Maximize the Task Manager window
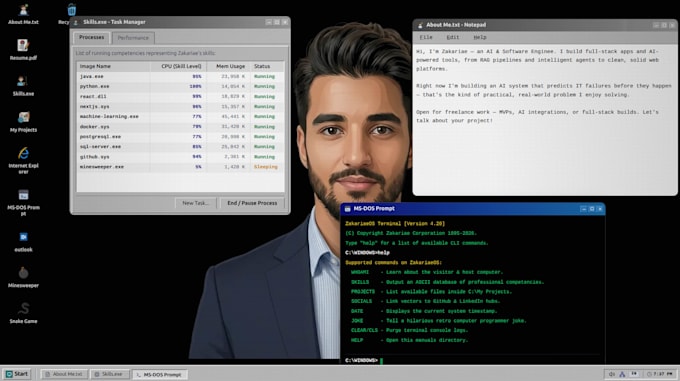The height and width of the screenshot is (381, 680). click(277, 22)
